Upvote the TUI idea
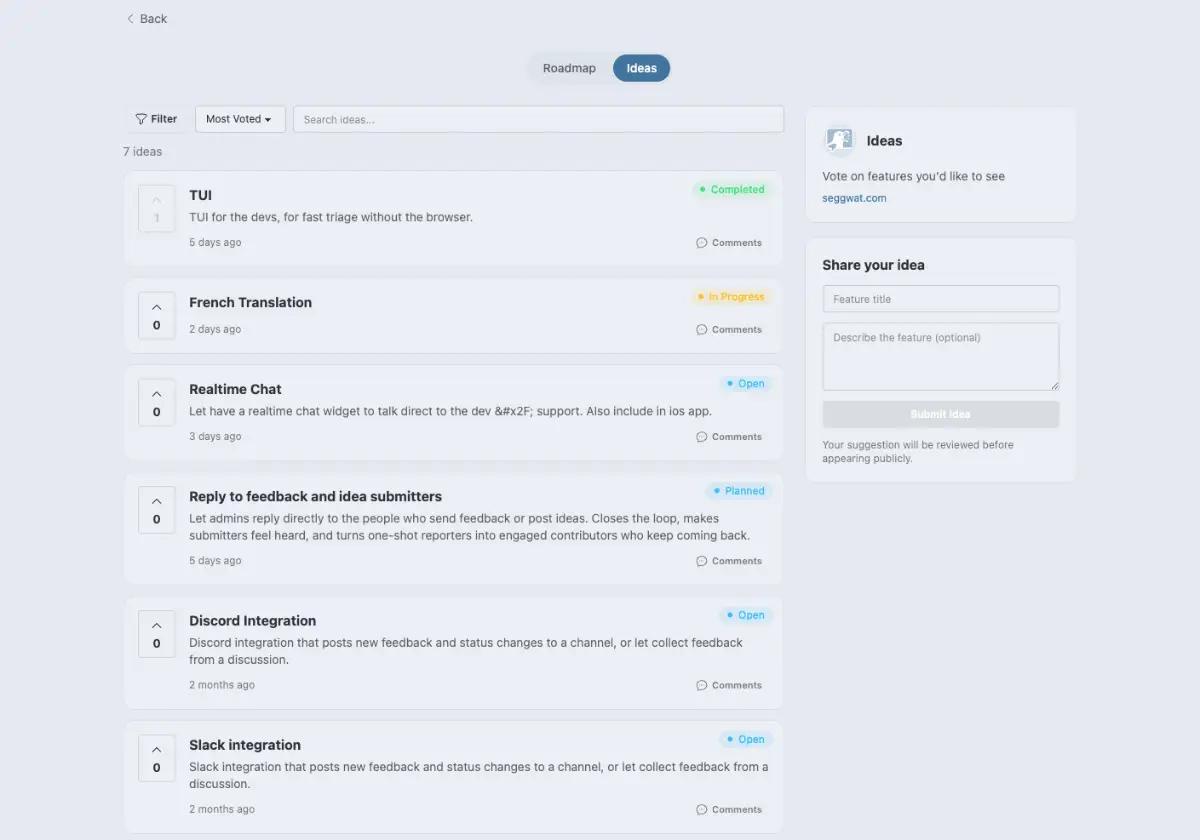The height and width of the screenshot is (840, 1200). point(157,209)
